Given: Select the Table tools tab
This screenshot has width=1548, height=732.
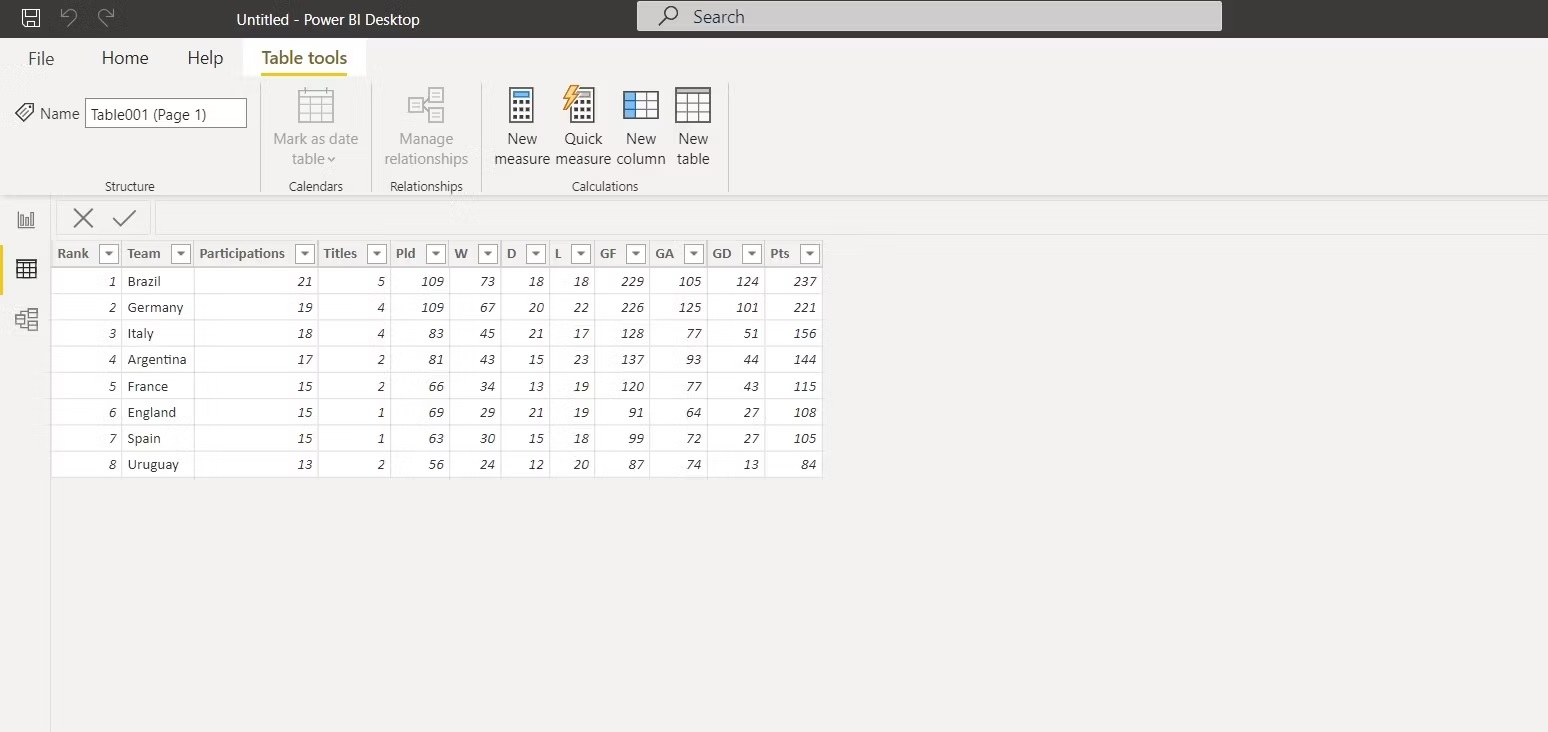Looking at the screenshot, I should (x=304, y=58).
